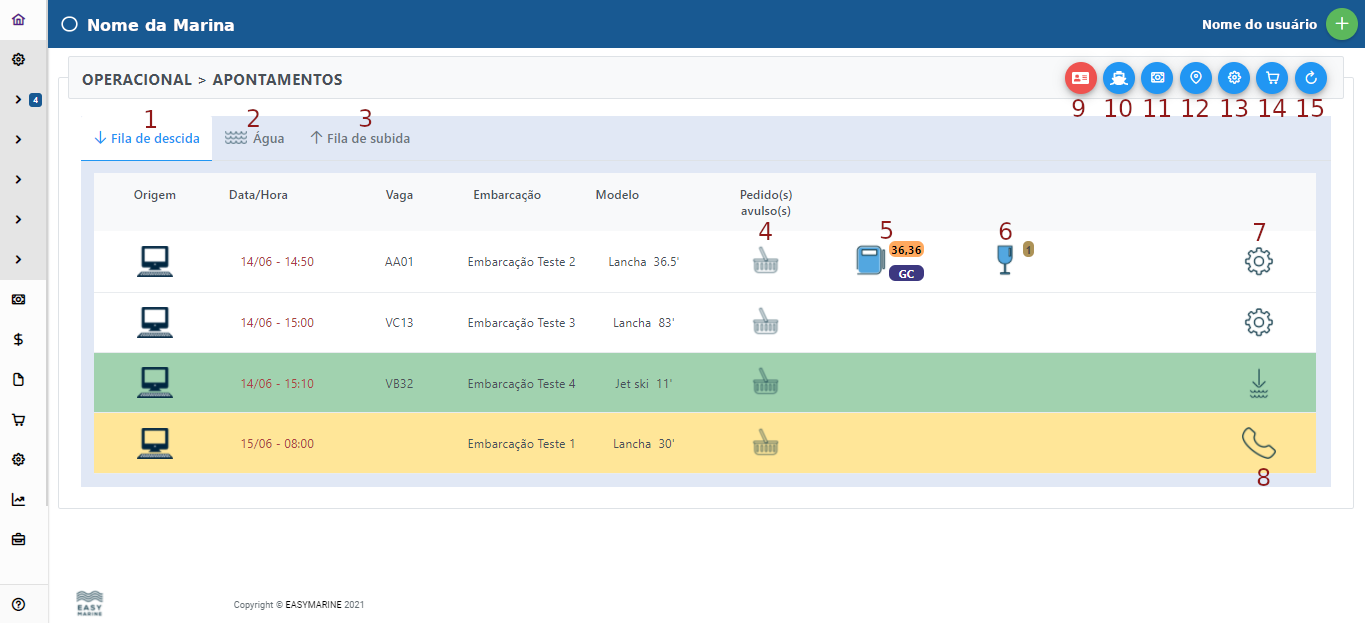Click the blue banknote button in toolbar
Screen dimensions: 1365x623
click(x=1157, y=77)
